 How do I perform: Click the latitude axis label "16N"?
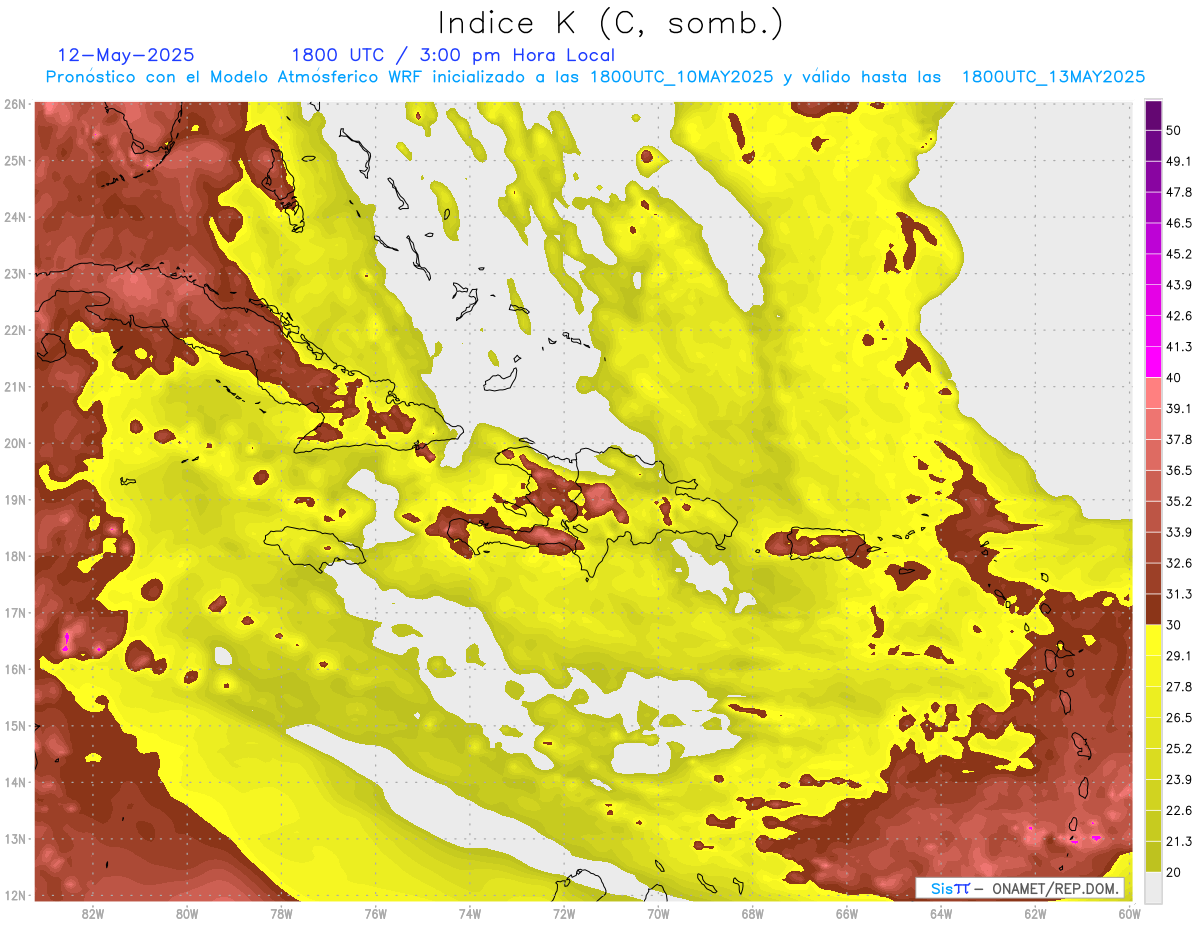click(x=15, y=669)
